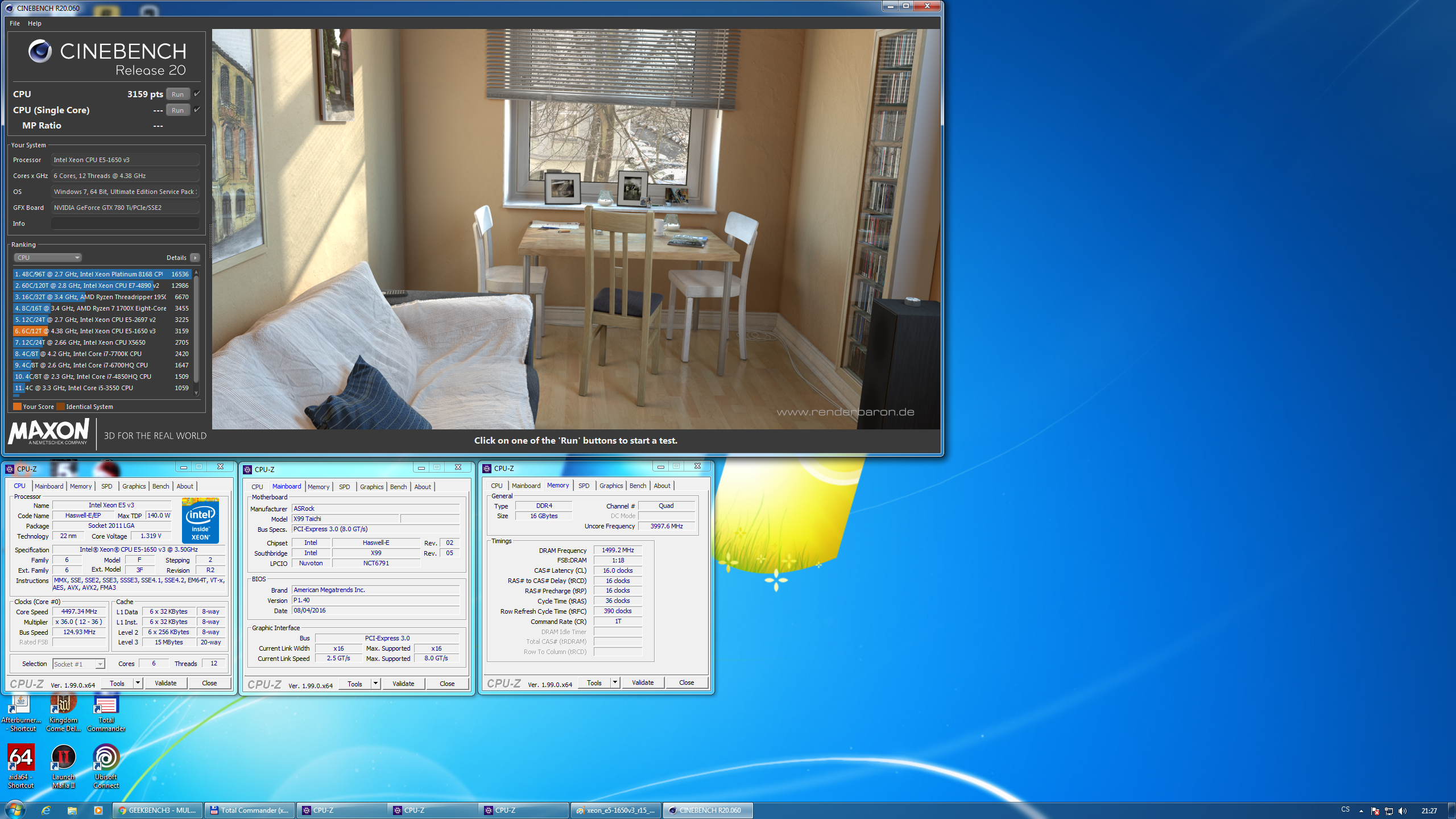Screen dimensions: 1456x819
Task: Open the Details arrow in Ranking
Action: pos(195,258)
